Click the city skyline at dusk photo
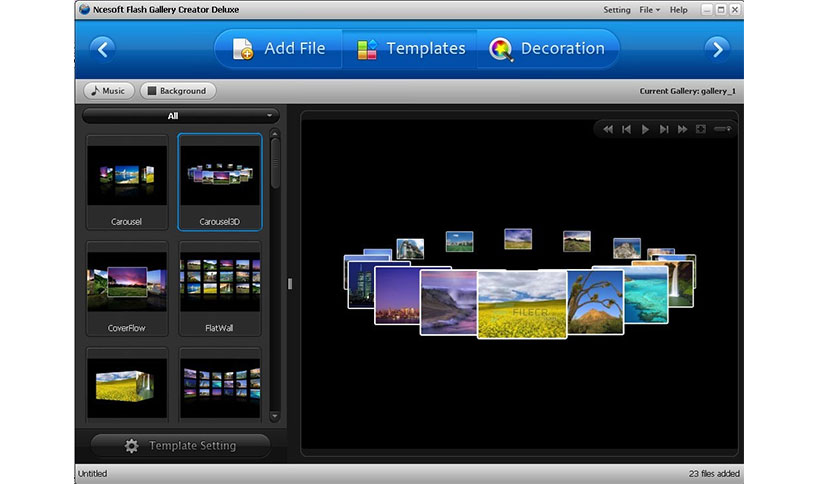The image size is (836, 484). tap(397, 296)
